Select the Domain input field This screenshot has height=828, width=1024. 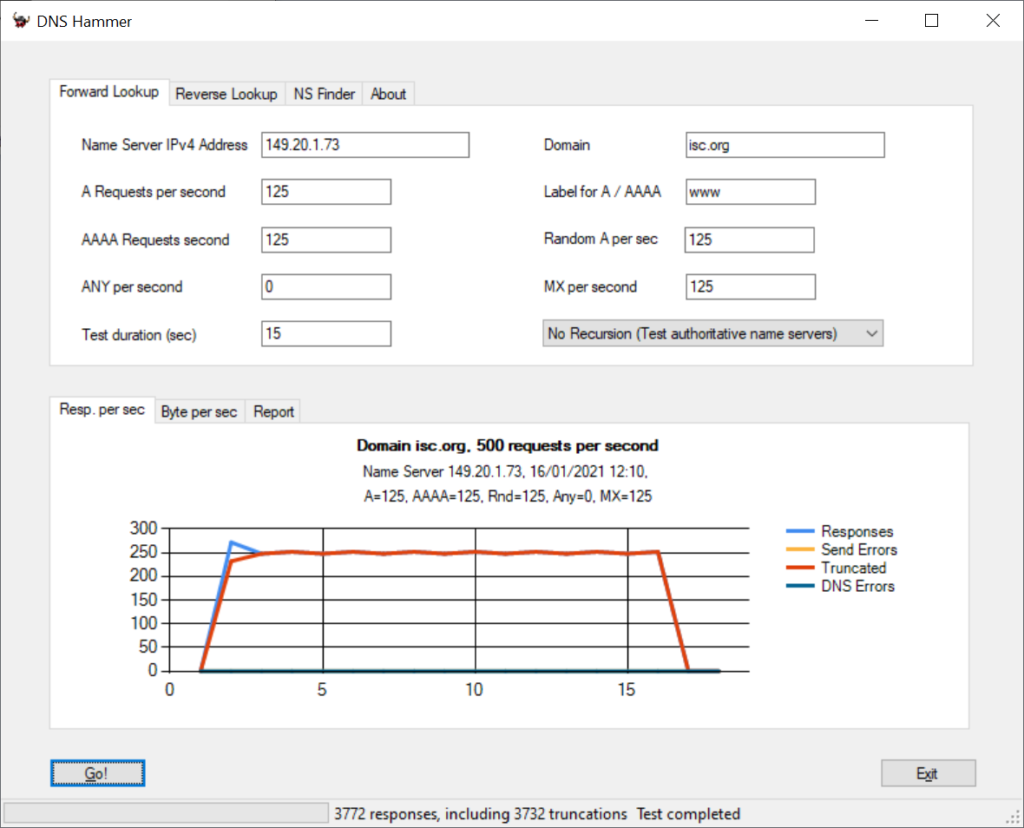784,144
